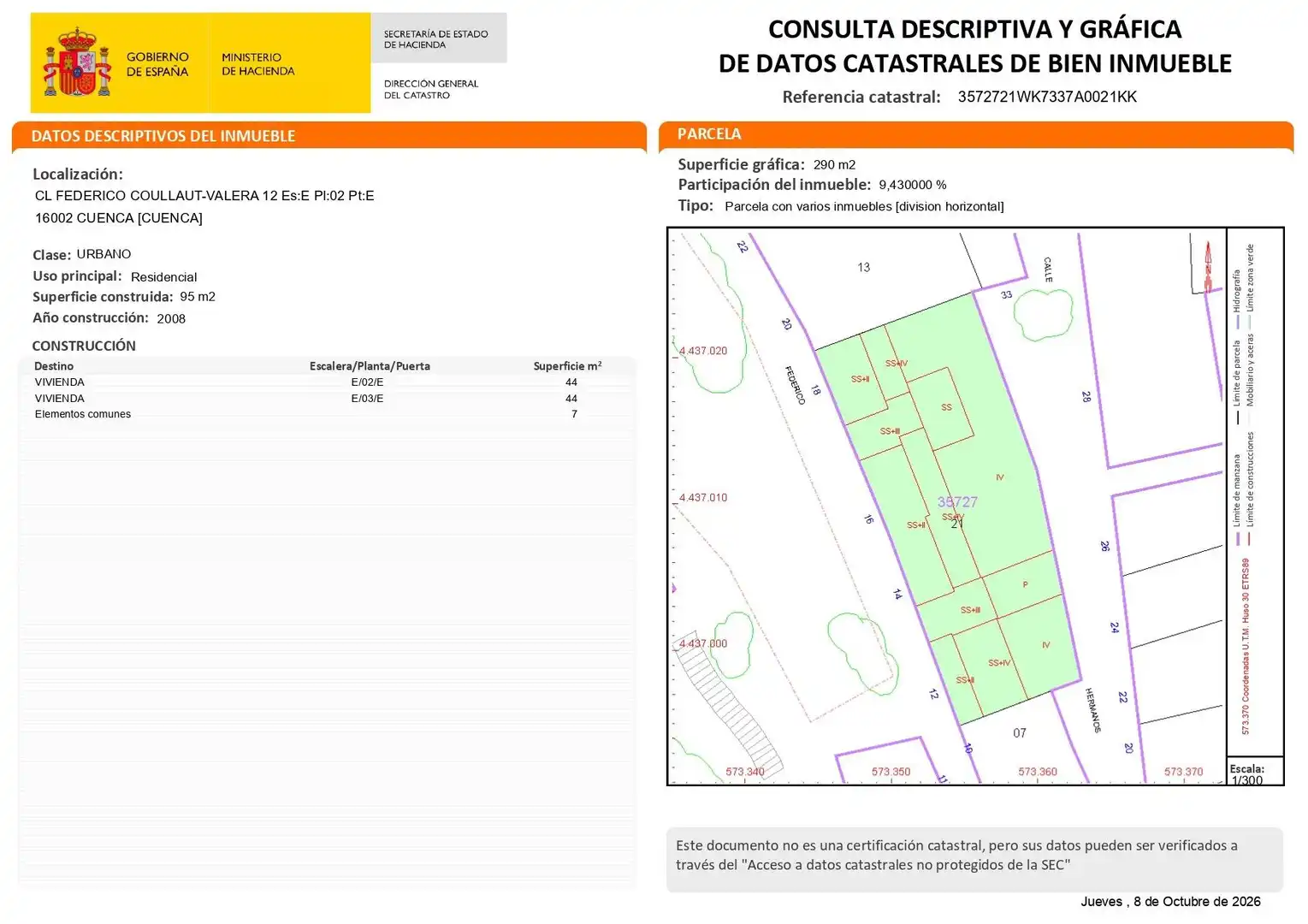Select the address line CL FEDERICO COULLAUT-VALERA 12
1308x924 pixels.
(x=204, y=196)
